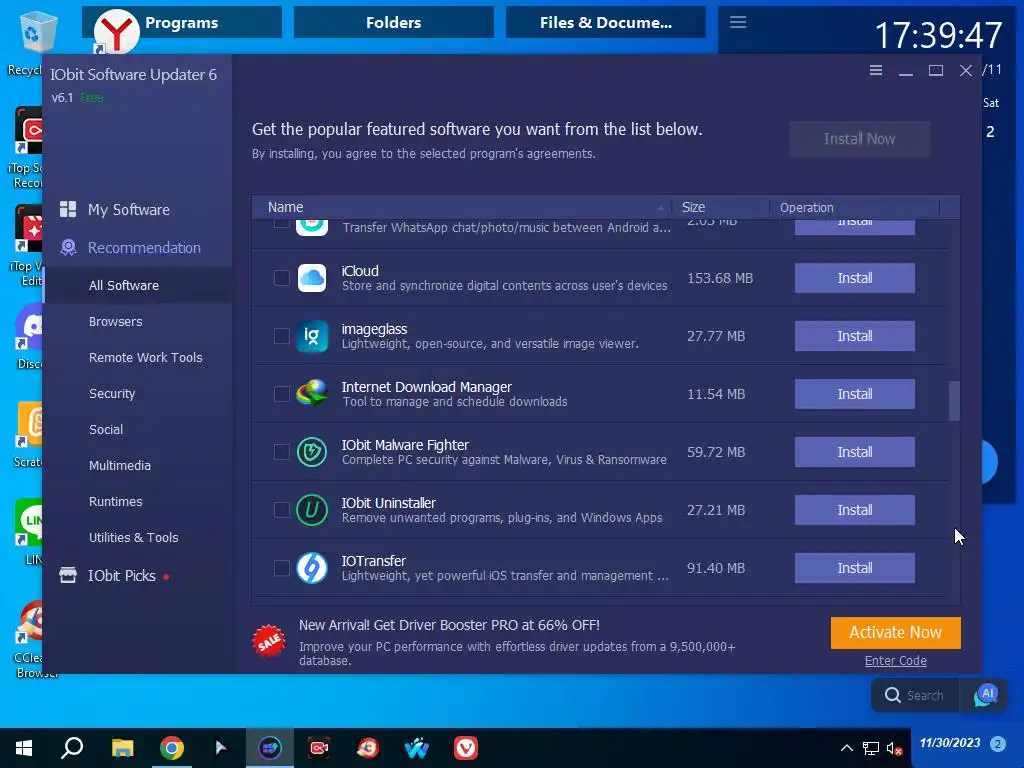Screen dimensions: 1024x768
Task: Open the Windows Start menu
Action: pyautogui.click(x=24, y=748)
